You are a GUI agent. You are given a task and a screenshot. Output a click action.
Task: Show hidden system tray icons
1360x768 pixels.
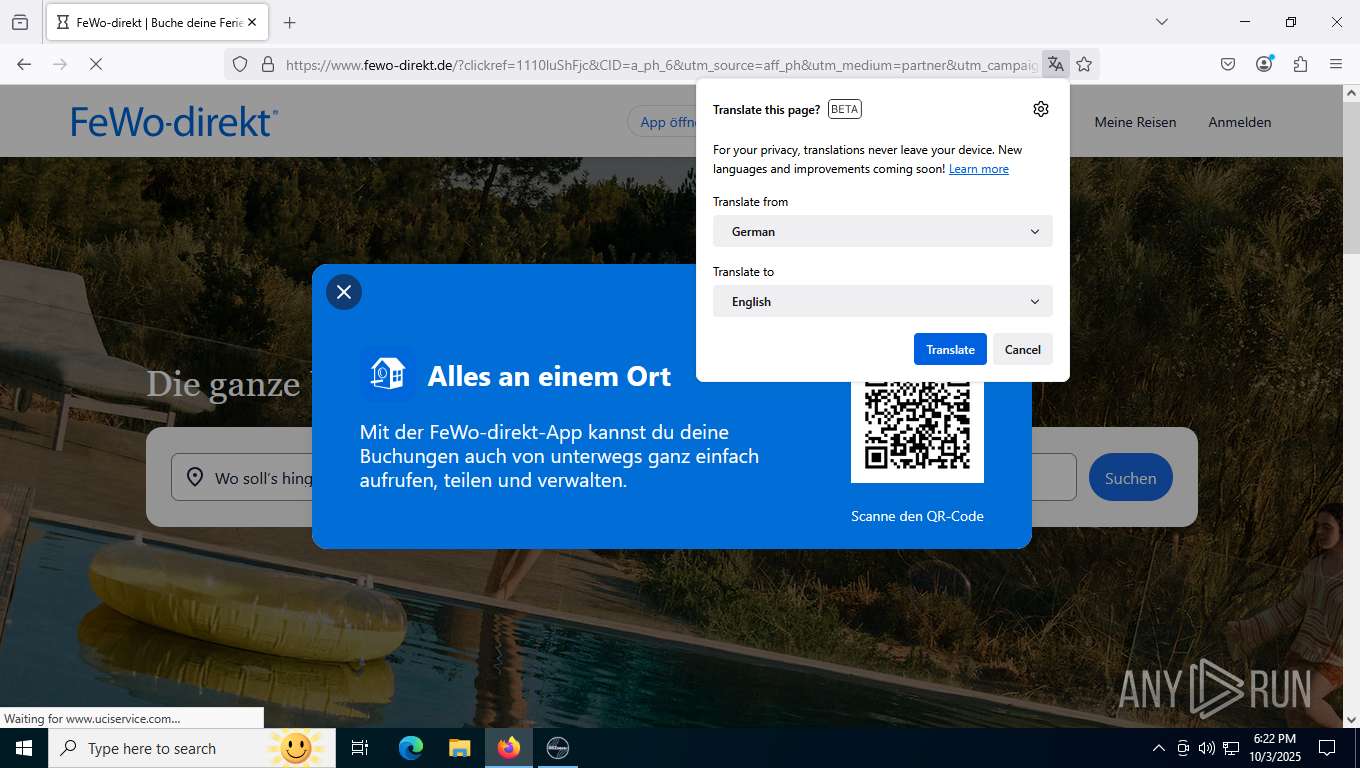pos(1159,748)
